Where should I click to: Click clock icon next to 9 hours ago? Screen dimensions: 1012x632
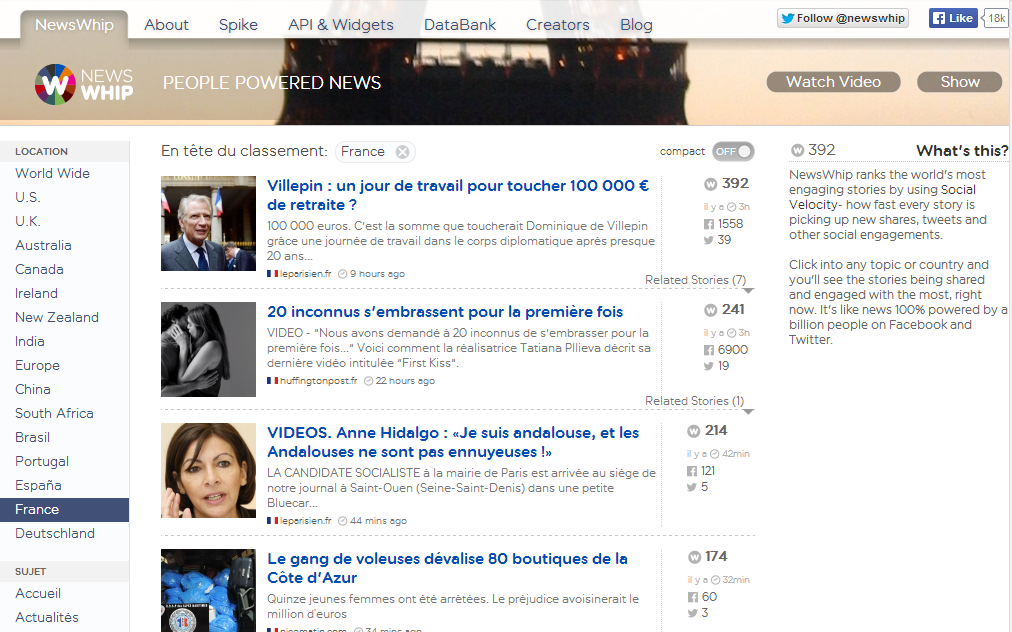[343, 274]
